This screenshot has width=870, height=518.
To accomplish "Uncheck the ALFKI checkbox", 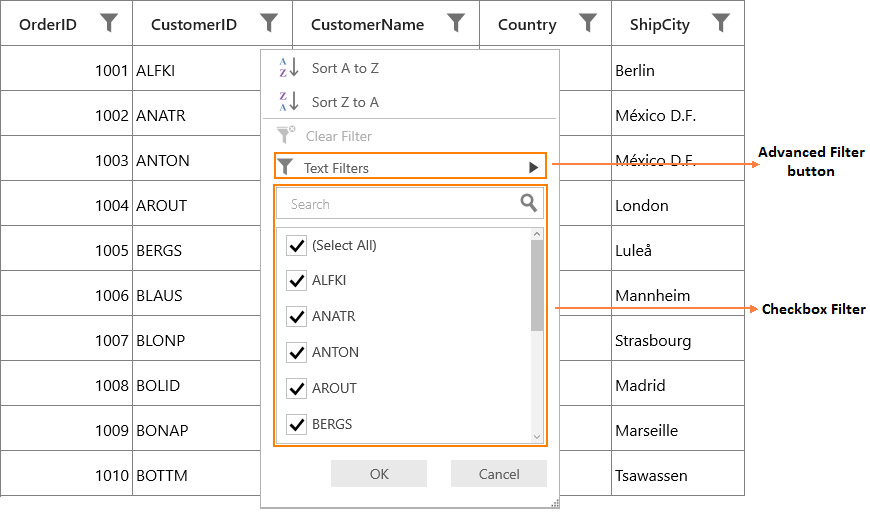I will tap(297, 281).
